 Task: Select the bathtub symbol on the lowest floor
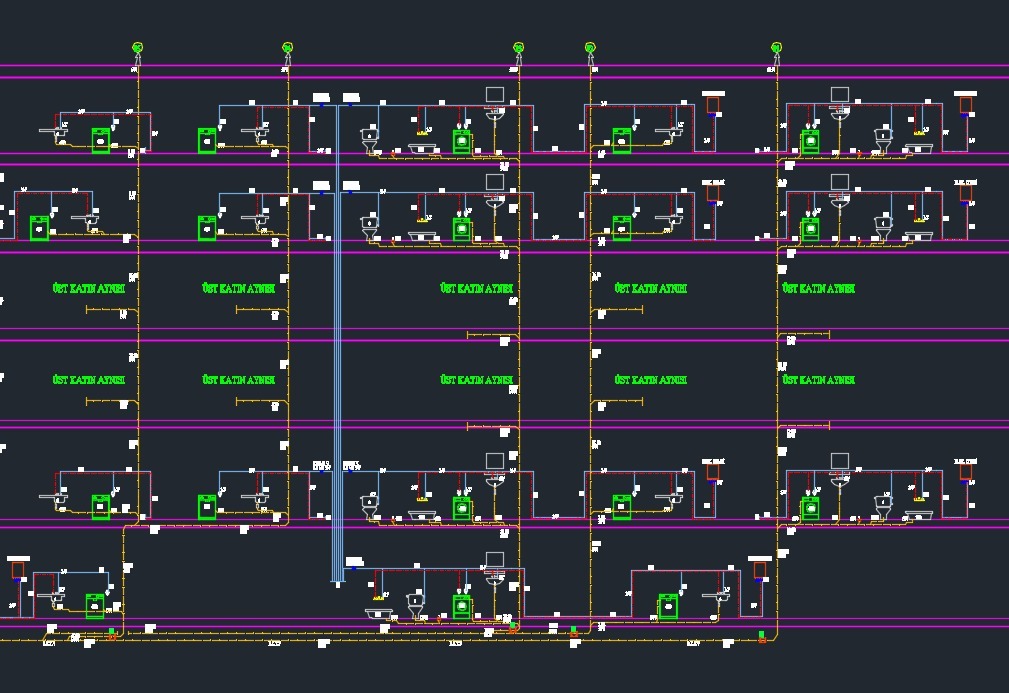click(x=379, y=613)
